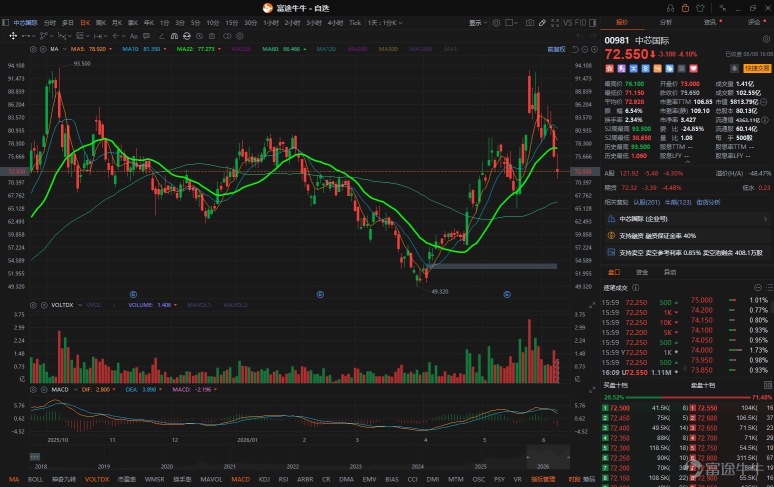Click the delete drawings trash icon
The width and height of the screenshot is (774, 487).
coord(212,36)
